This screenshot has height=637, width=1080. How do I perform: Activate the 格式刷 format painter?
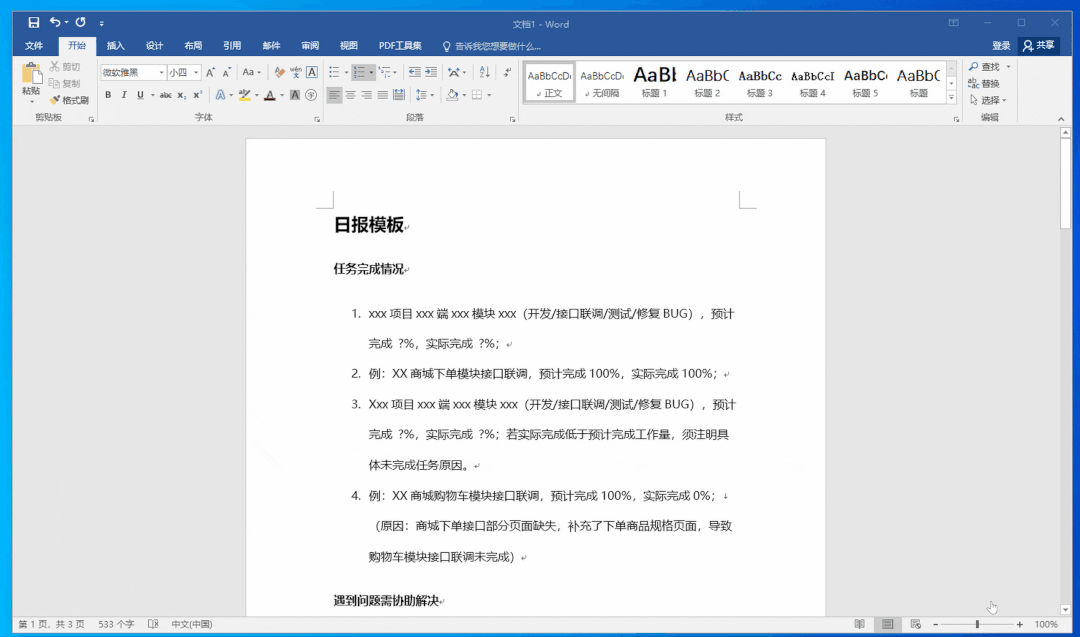click(69, 100)
